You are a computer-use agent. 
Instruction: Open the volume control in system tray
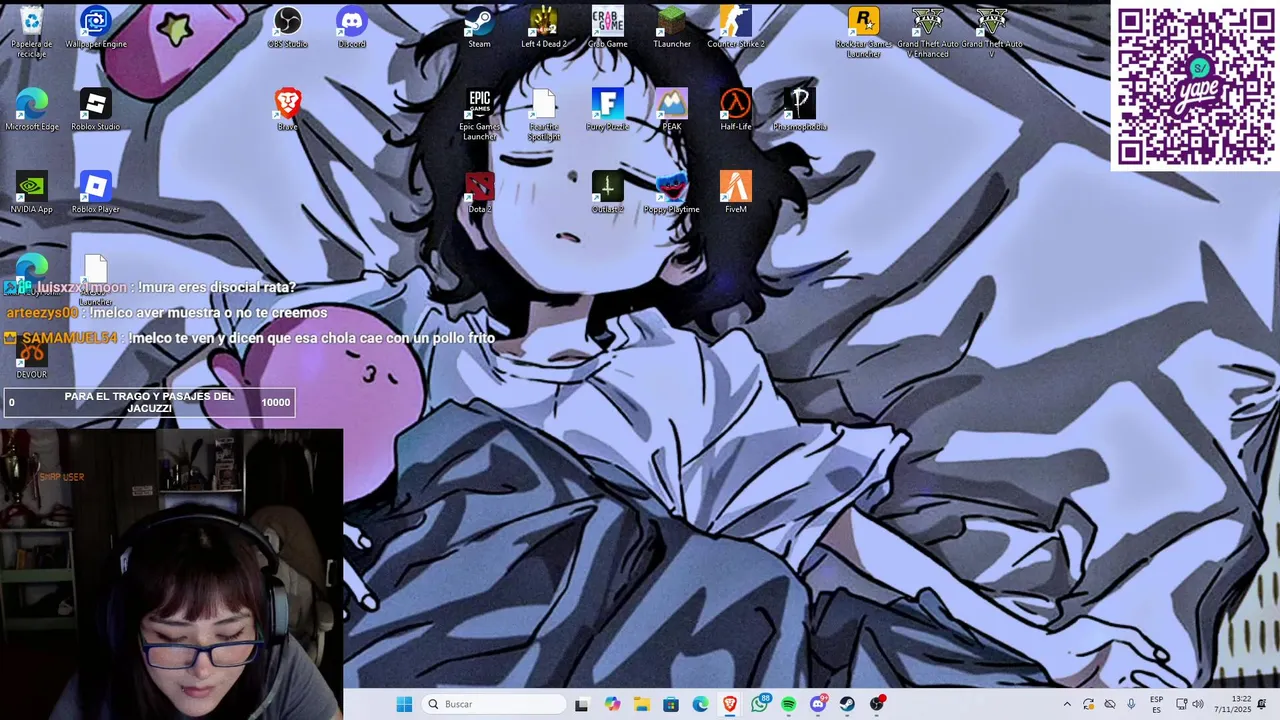[1198, 704]
